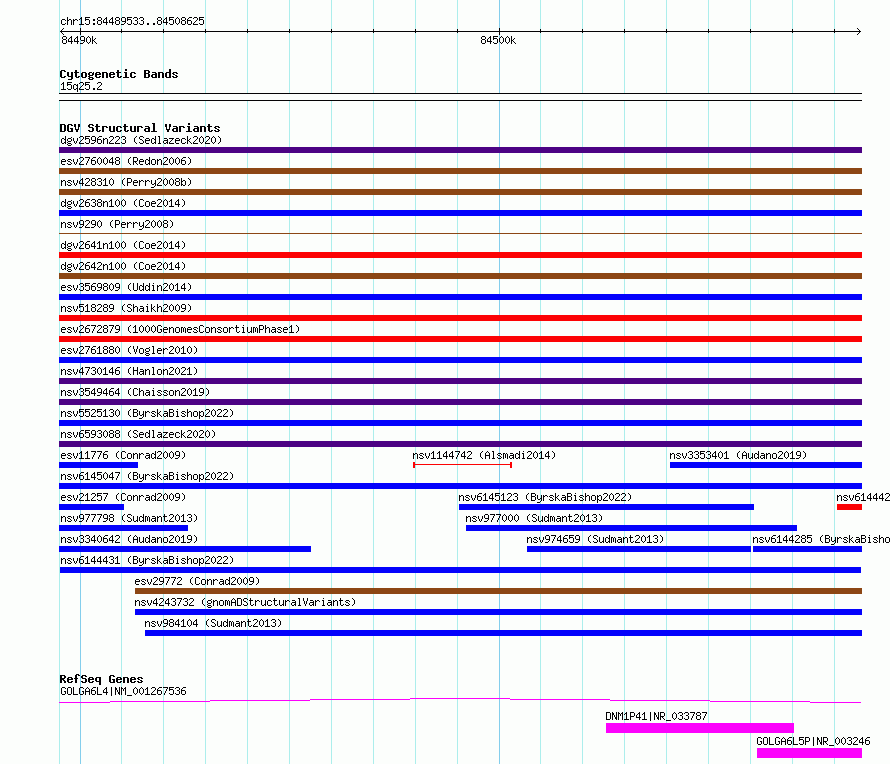The image size is (890, 764).
Task: Click esv3569809 (Uddin2014) variant label
Action: (126, 287)
